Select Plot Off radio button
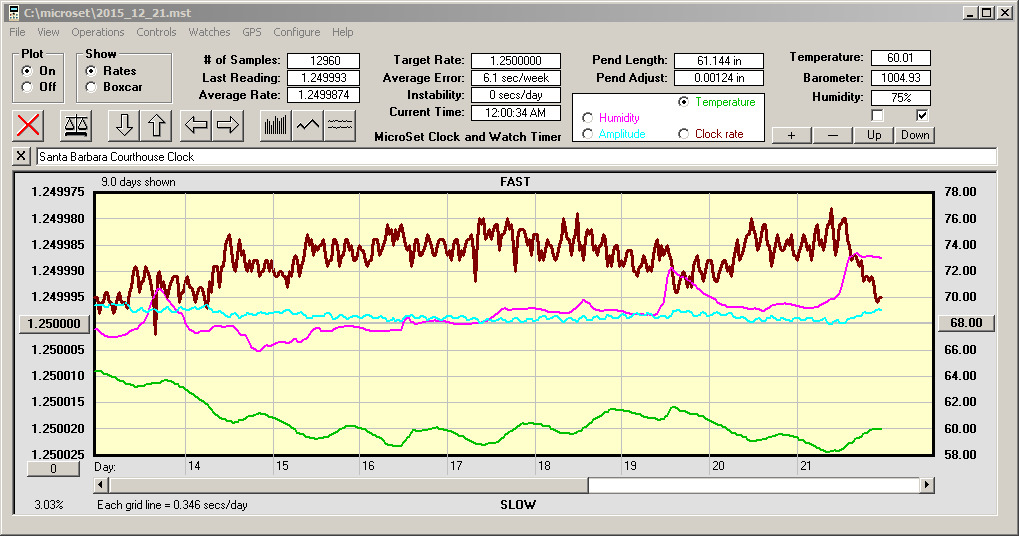 (27, 86)
